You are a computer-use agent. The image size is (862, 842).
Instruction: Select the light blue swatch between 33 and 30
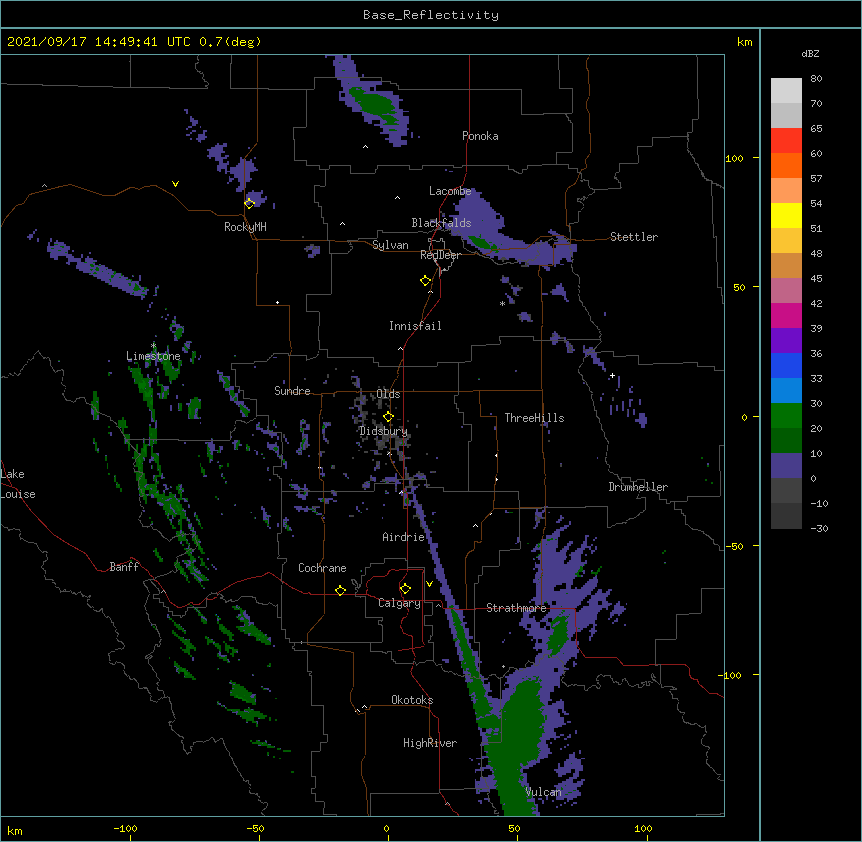(x=786, y=391)
